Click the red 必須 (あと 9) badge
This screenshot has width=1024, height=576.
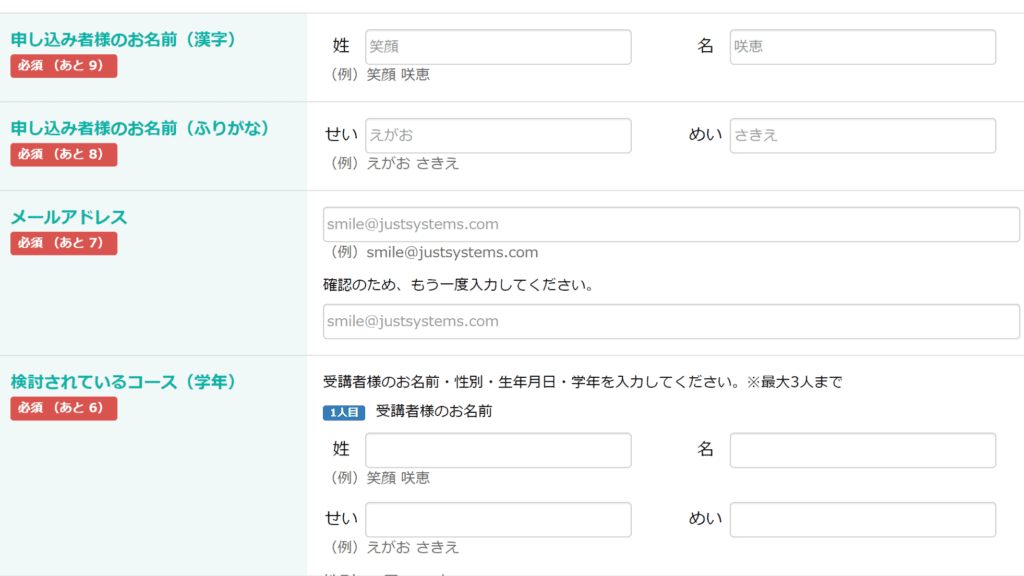click(64, 66)
